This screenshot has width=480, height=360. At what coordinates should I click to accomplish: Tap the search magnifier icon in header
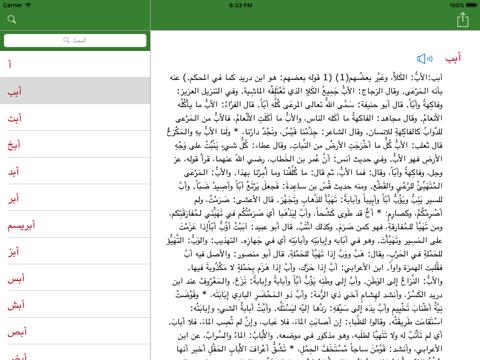(12, 19)
